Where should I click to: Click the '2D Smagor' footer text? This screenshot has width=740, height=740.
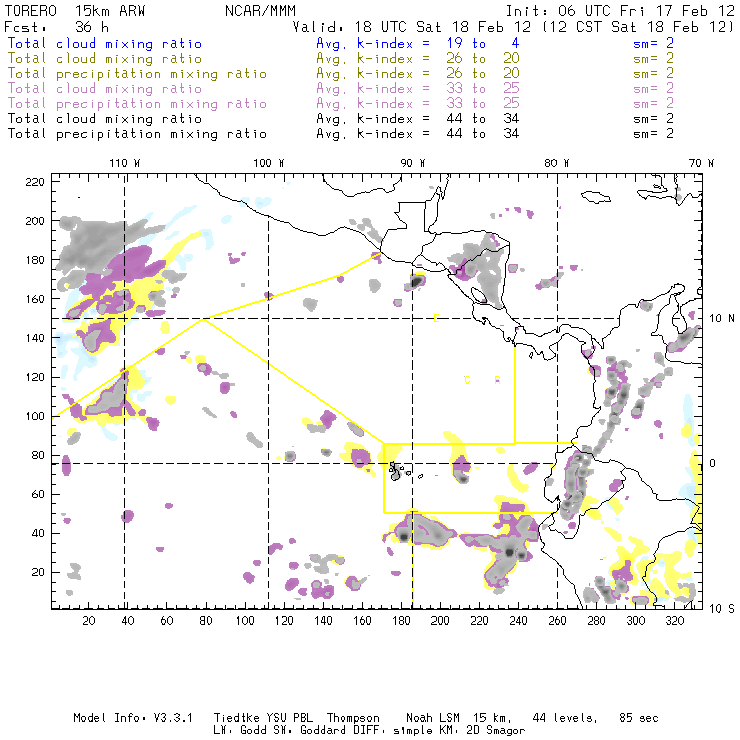click(x=496, y=731)
